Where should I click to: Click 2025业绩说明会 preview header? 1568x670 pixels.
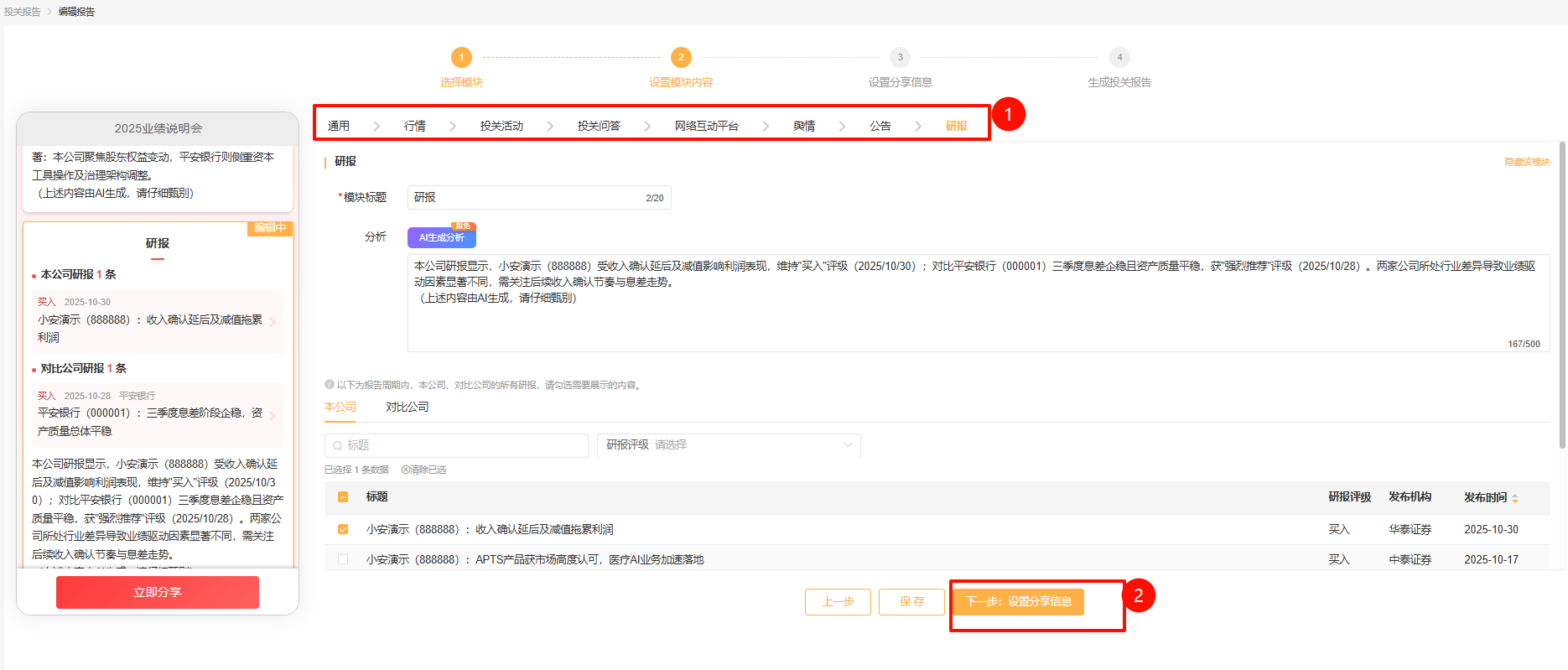158,128
